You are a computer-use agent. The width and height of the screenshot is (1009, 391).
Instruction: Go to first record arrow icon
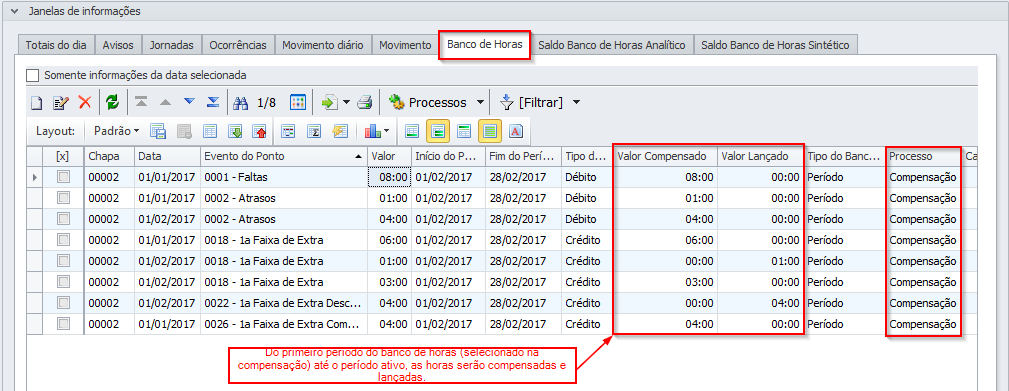point(141,102)
